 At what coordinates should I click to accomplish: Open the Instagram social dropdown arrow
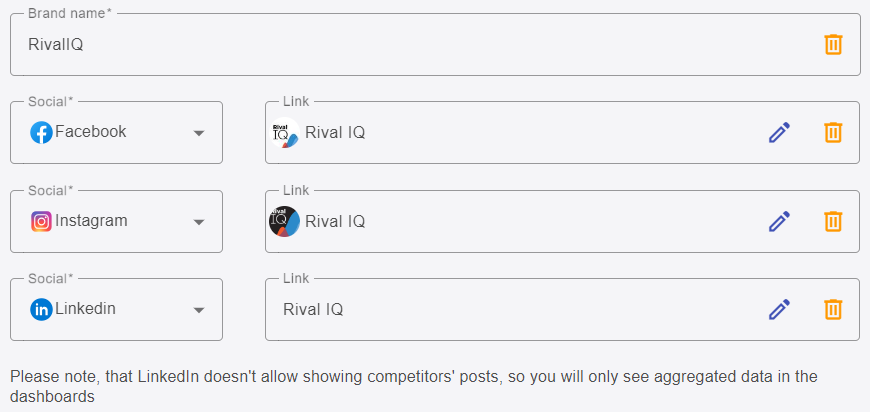[x=199, y=222]
